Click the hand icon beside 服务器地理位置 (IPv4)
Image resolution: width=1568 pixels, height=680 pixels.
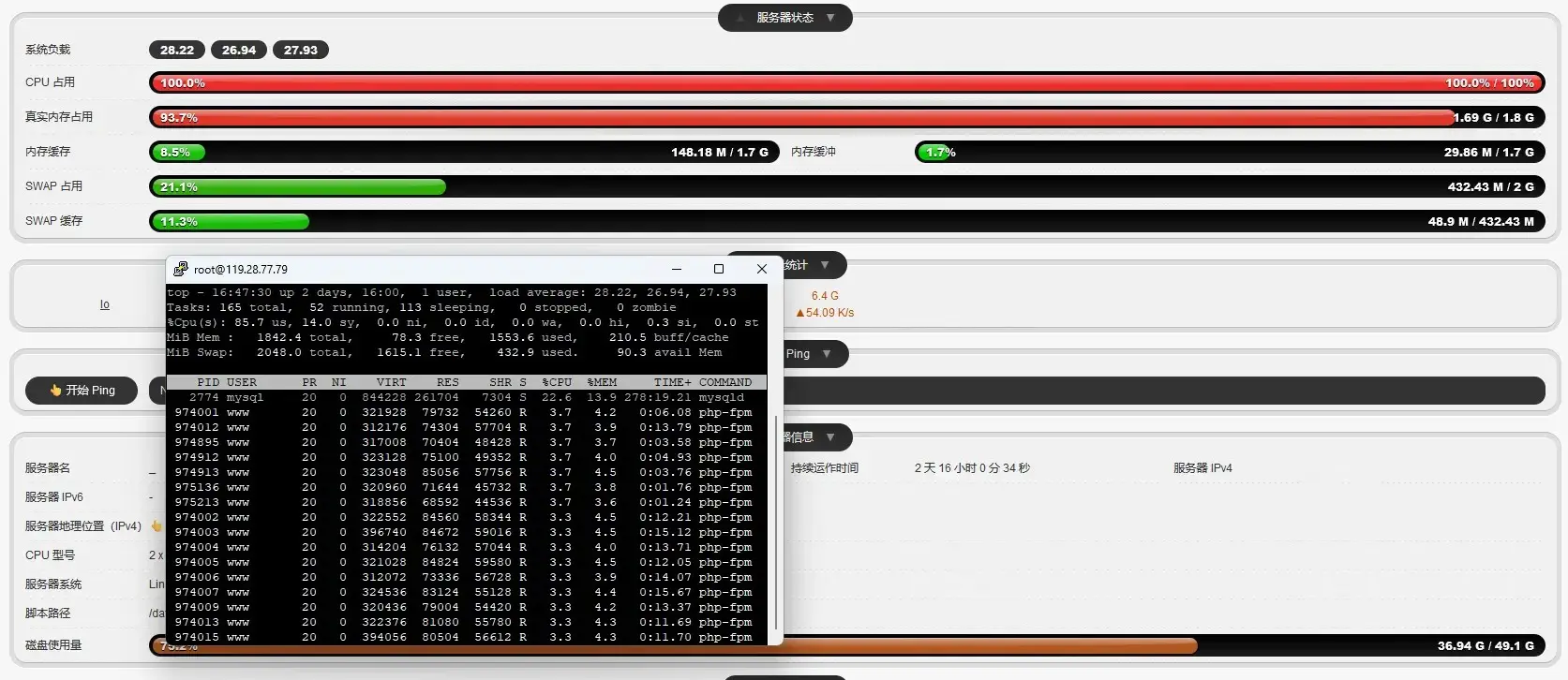click(156, 526)
